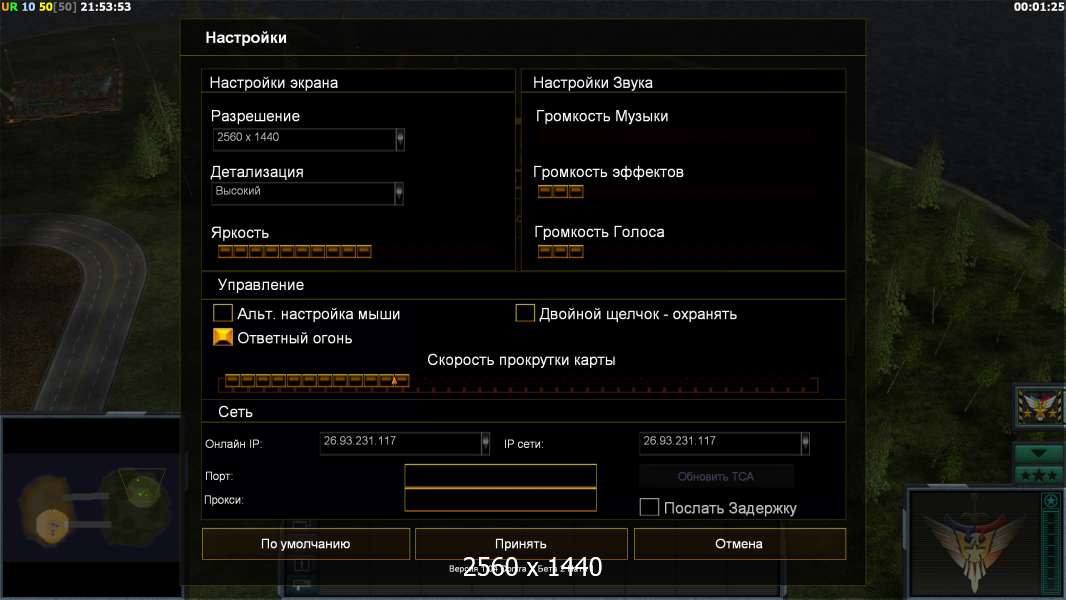The image size is (1066, 600).
Task: Enable the Альт. настройка мыши checkbox
Action: click(x=223, y=314)
